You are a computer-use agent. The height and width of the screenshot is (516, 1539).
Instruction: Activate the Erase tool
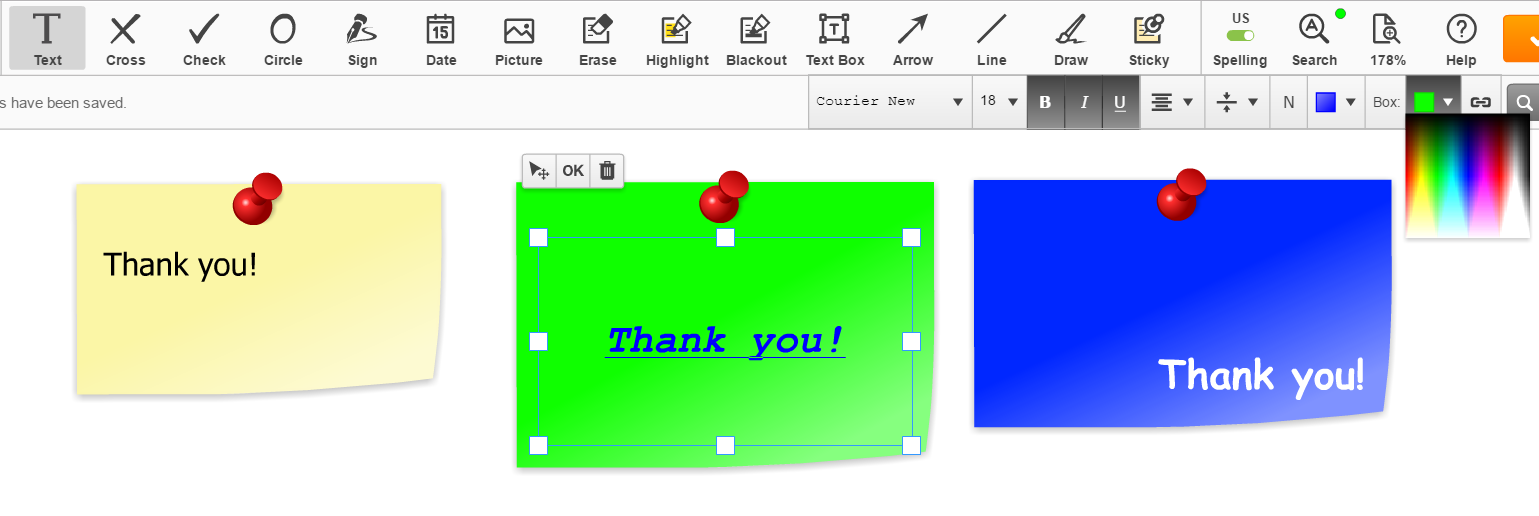point(597,38)
